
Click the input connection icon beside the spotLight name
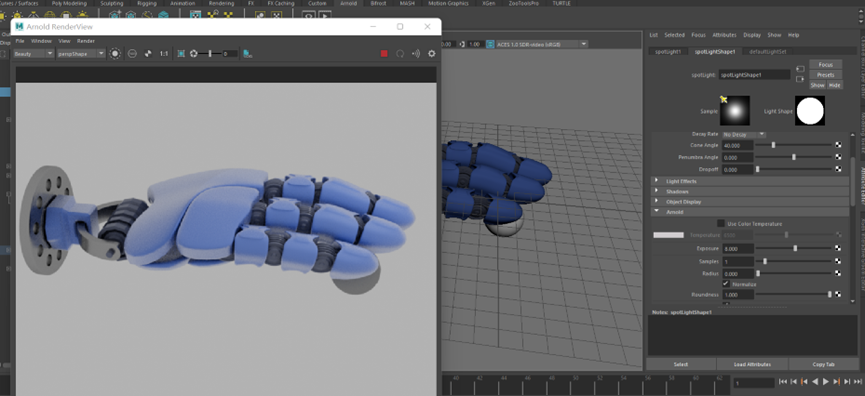(800, 69)
